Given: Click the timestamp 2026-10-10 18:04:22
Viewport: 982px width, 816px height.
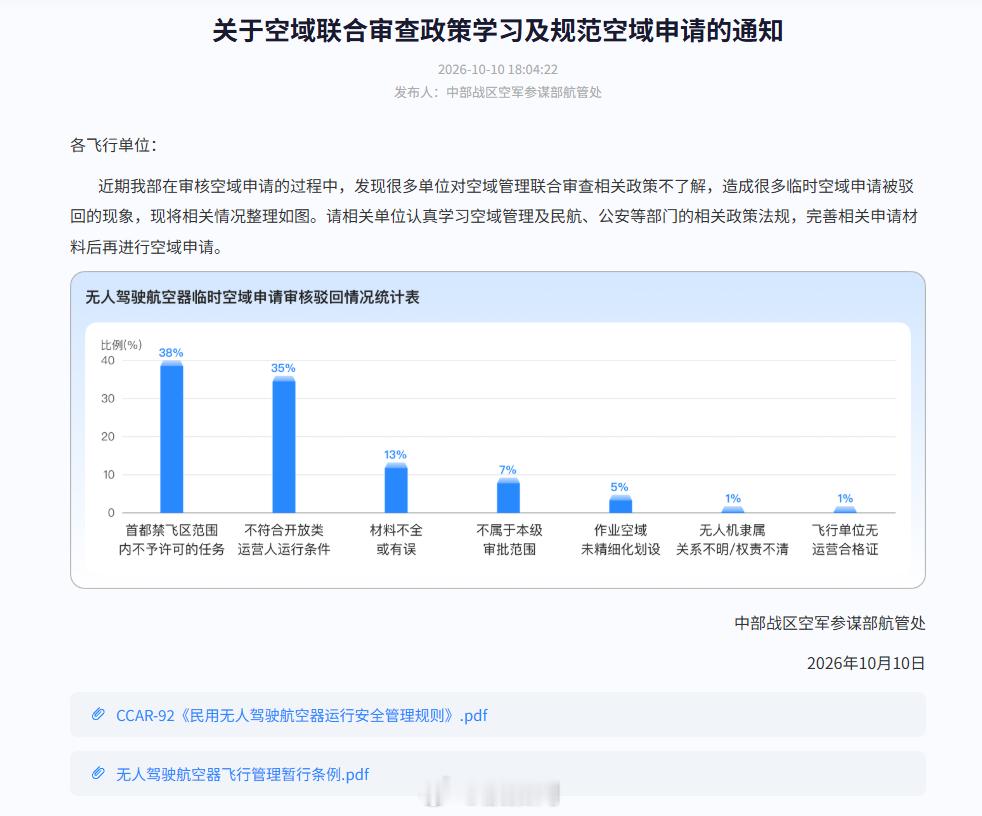Looking at the screenshot, I should [497, 70].
